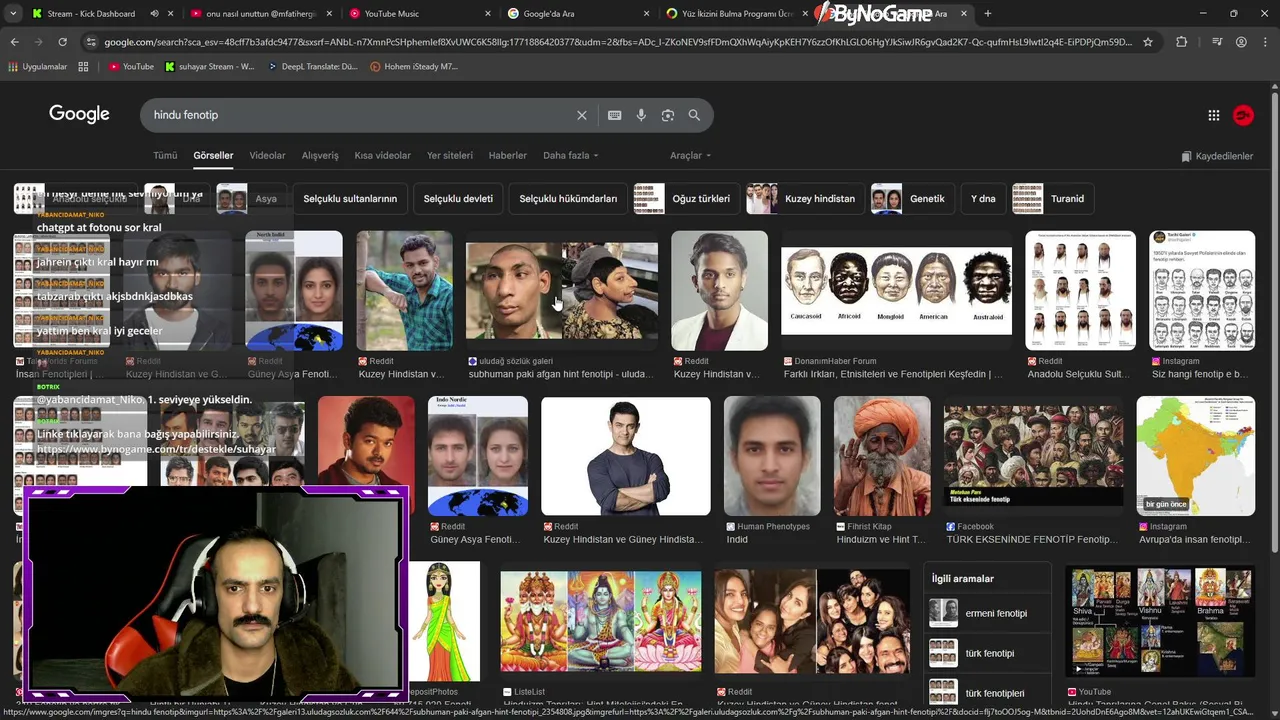Image resolution: width=1280 pixels, height=720 pixels.
Task: Open the Yer siteleri tab
Action: pyautogui.click(x=450, y=156)
